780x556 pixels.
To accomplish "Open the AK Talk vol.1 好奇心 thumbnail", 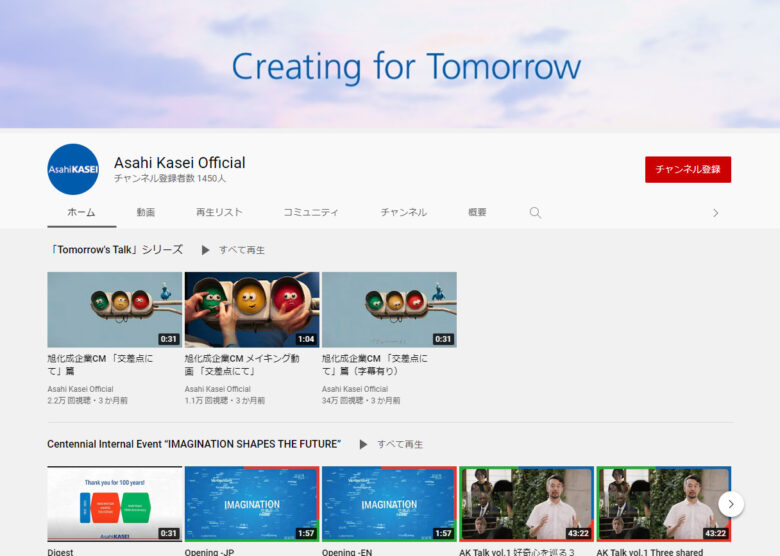I will tap(526, 504).
